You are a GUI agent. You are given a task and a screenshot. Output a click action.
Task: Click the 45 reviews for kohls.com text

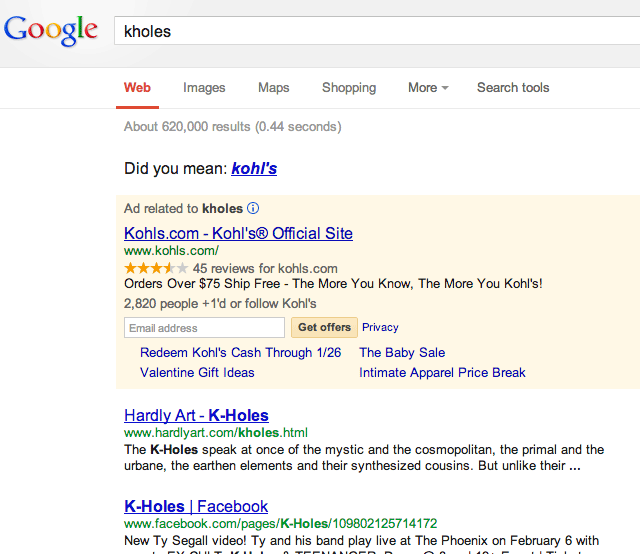point(265,268)
